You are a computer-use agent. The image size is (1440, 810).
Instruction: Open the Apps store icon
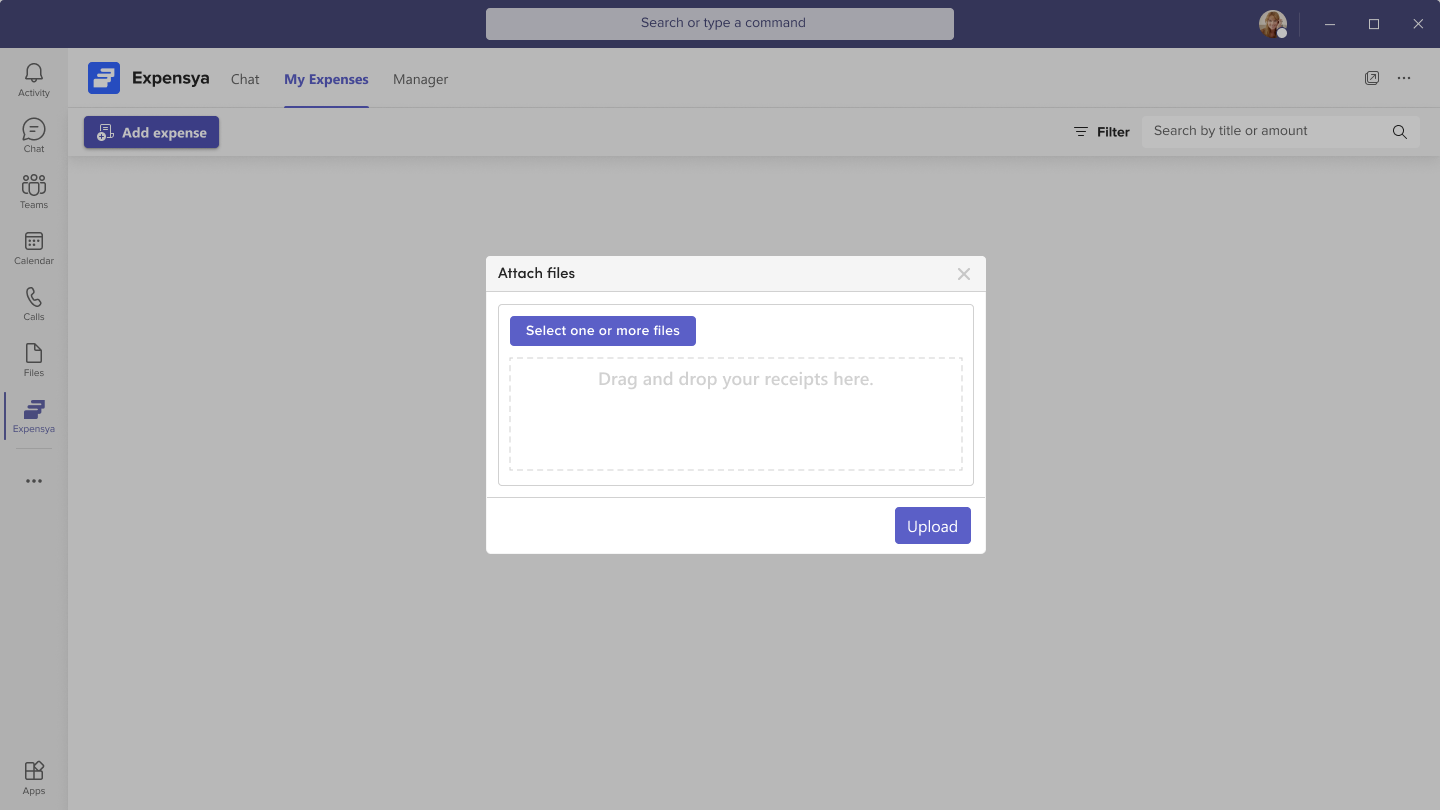(x=34, y=777)
